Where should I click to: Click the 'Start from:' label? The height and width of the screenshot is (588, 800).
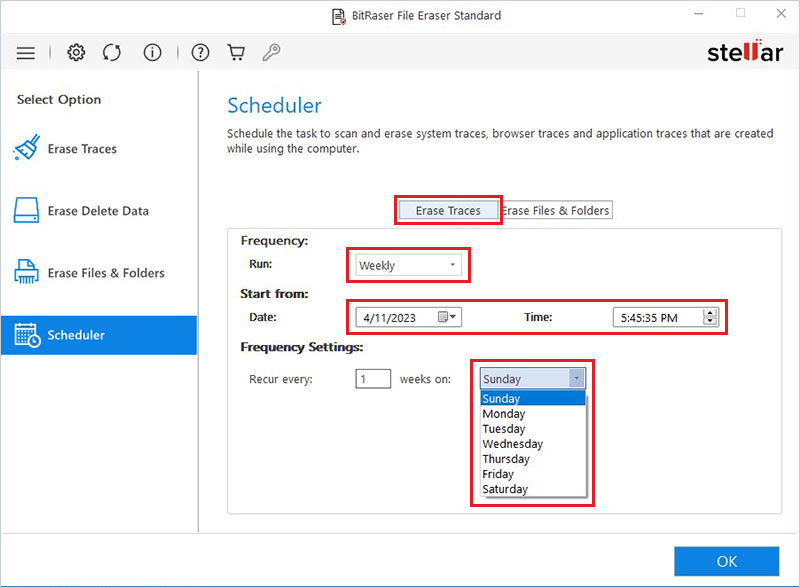[x=274, y=293]
